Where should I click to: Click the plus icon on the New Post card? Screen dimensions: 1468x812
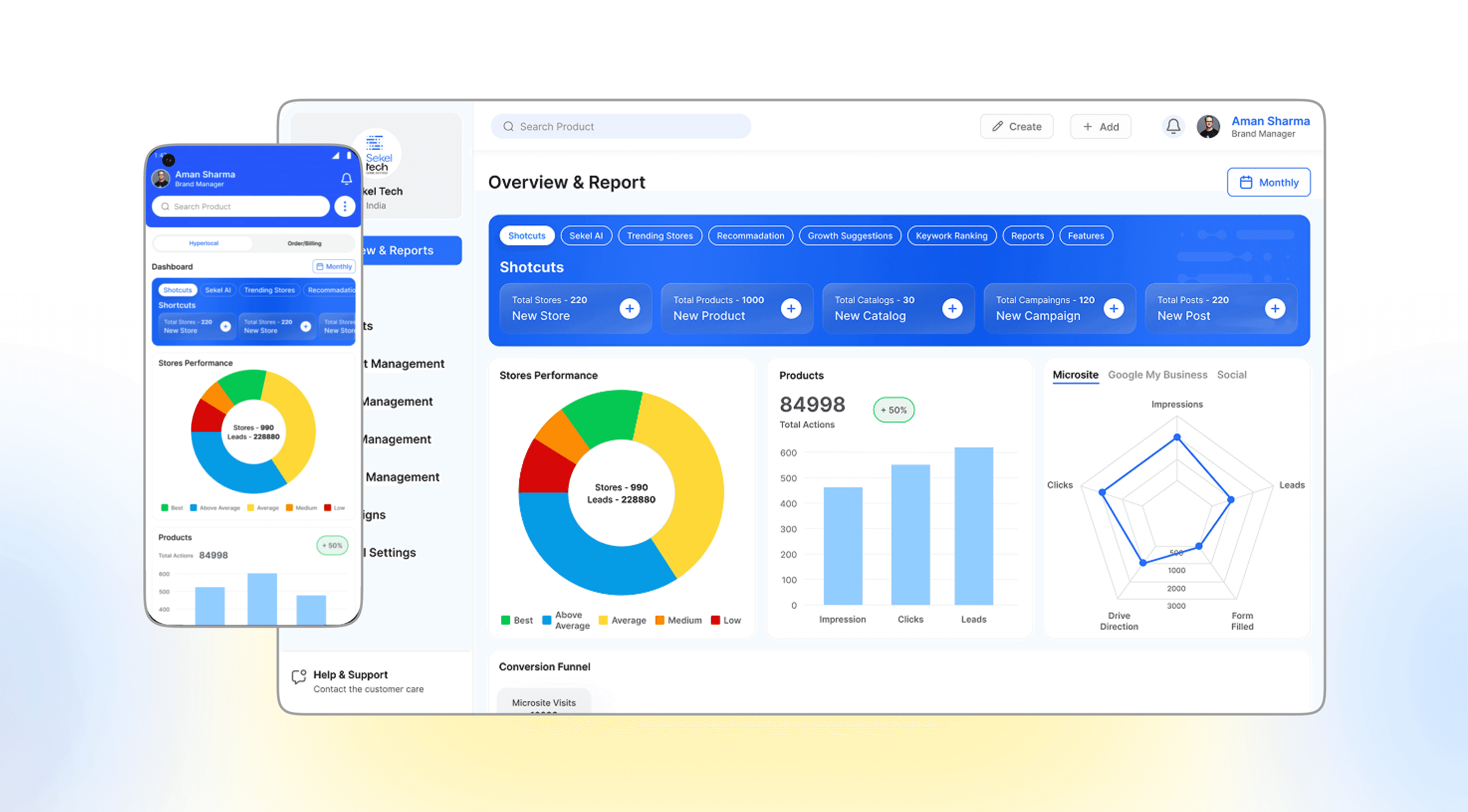click(x=1276, y=308)
